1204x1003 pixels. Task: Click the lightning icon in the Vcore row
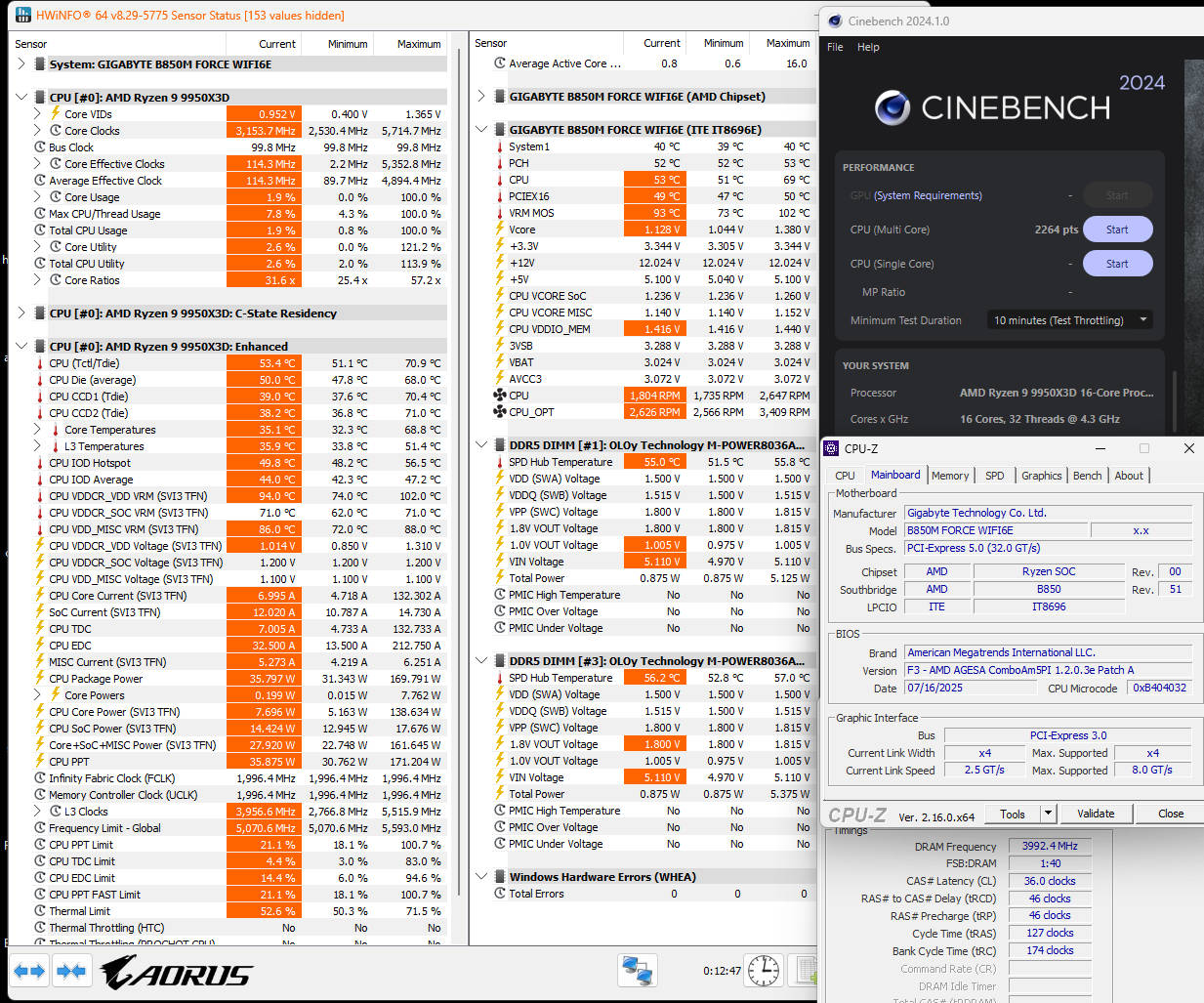(x=500, y=230)
